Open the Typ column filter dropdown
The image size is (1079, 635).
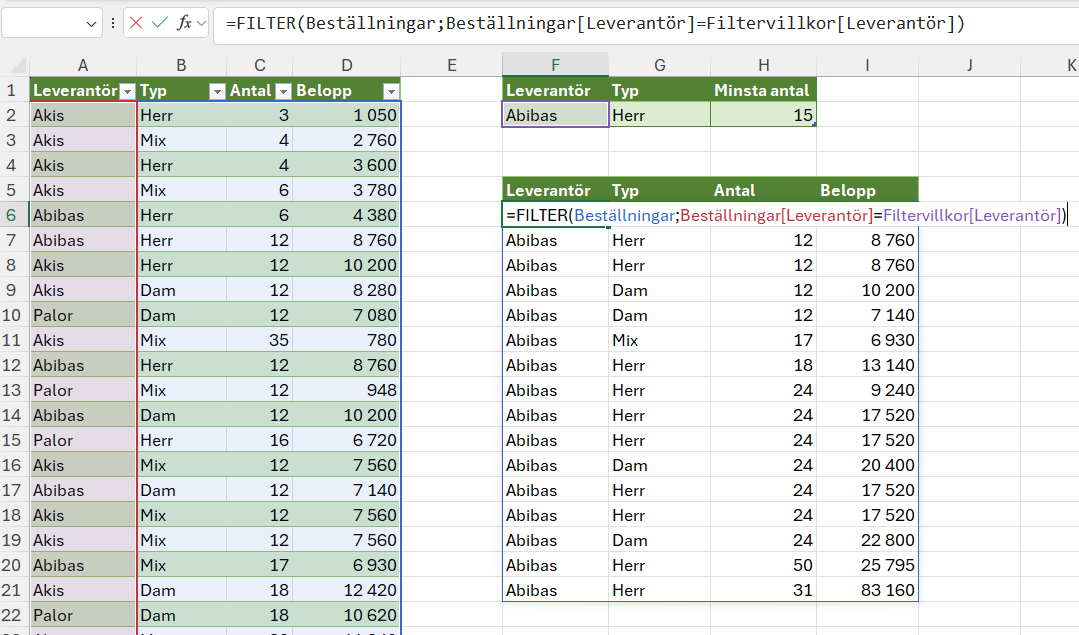coord(217,91)
